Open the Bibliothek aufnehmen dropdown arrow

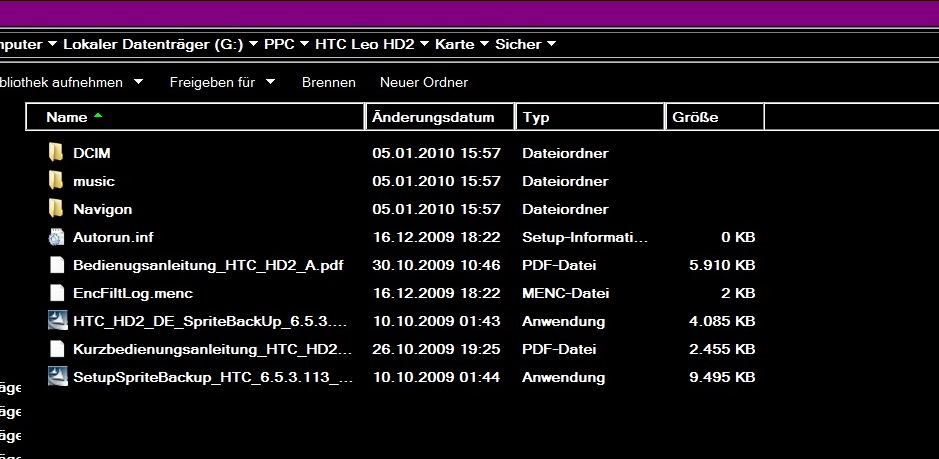click(138, 81)
